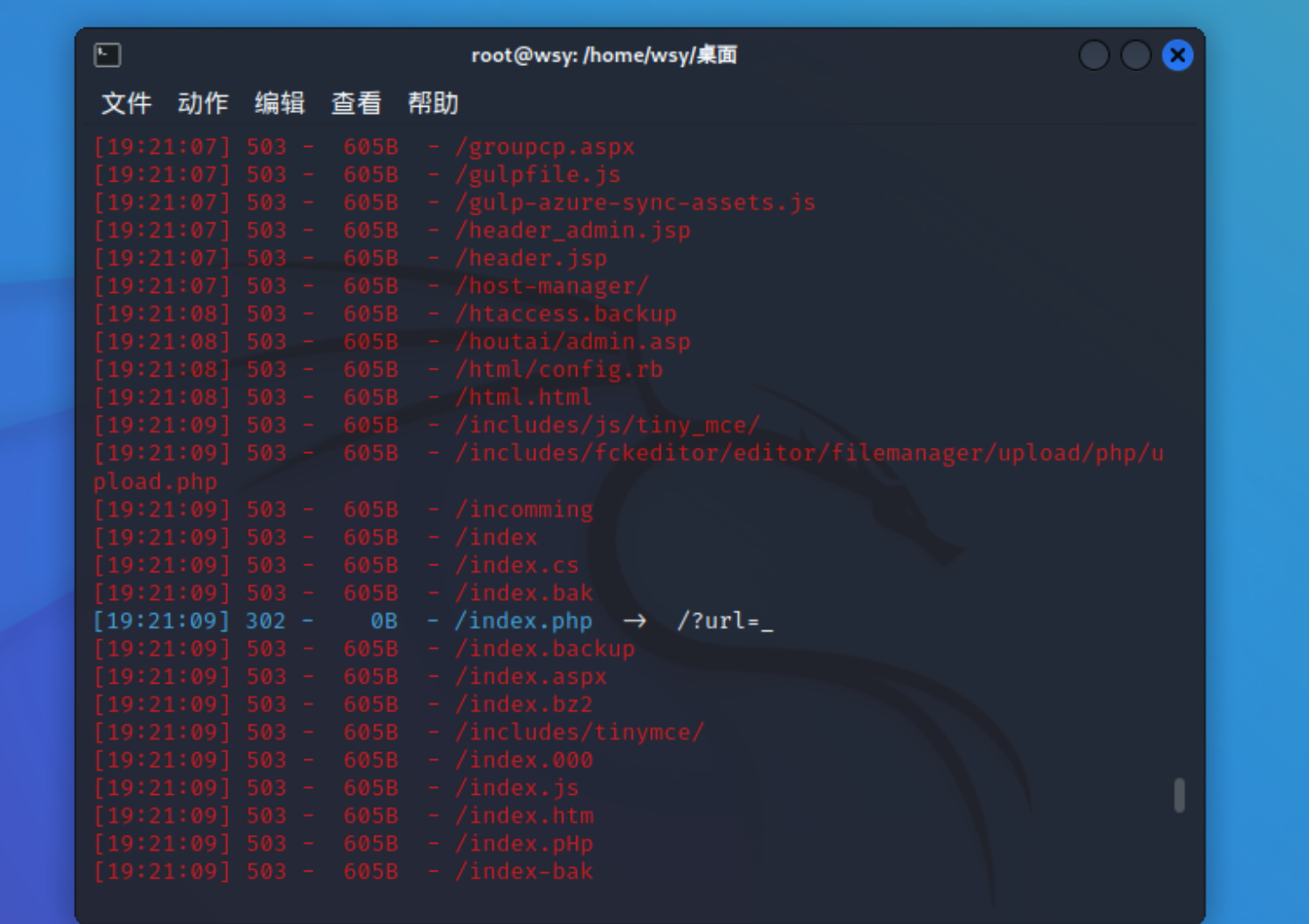Screen dimensions: 1309x924
Task: Click the /htaccess.backup path
Action: [565, 314]
